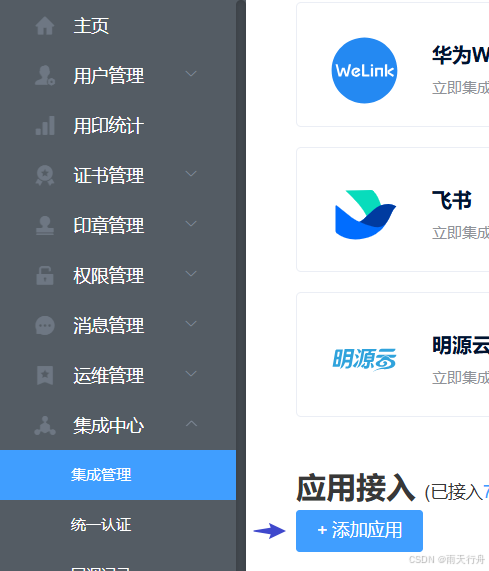Open the 用户管理 menu label
Screen dimensions: 489x571
109,76
